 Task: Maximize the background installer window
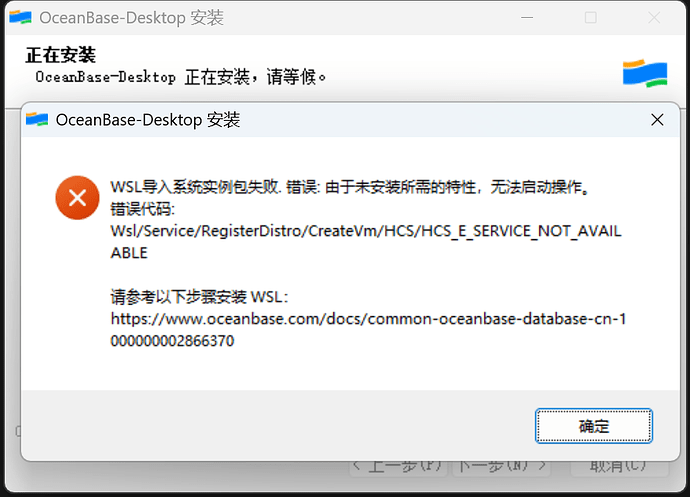pos(590,18)
